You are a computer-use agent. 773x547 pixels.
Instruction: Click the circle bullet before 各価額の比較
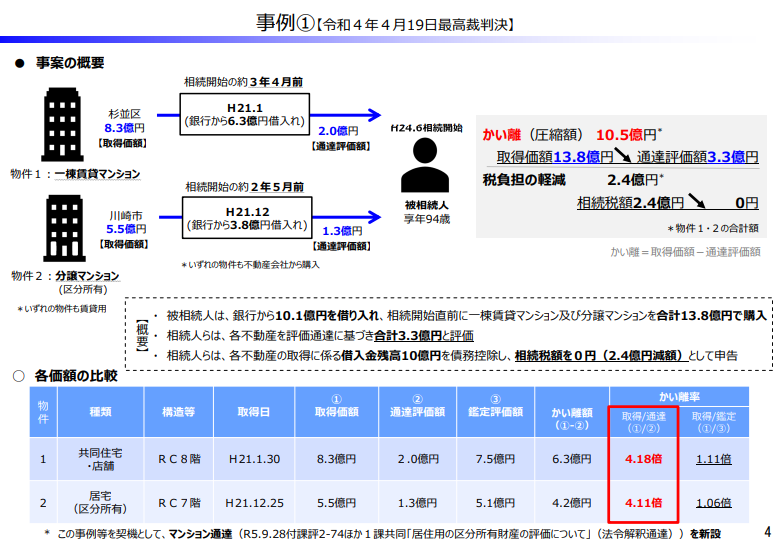tap(19, 376)
